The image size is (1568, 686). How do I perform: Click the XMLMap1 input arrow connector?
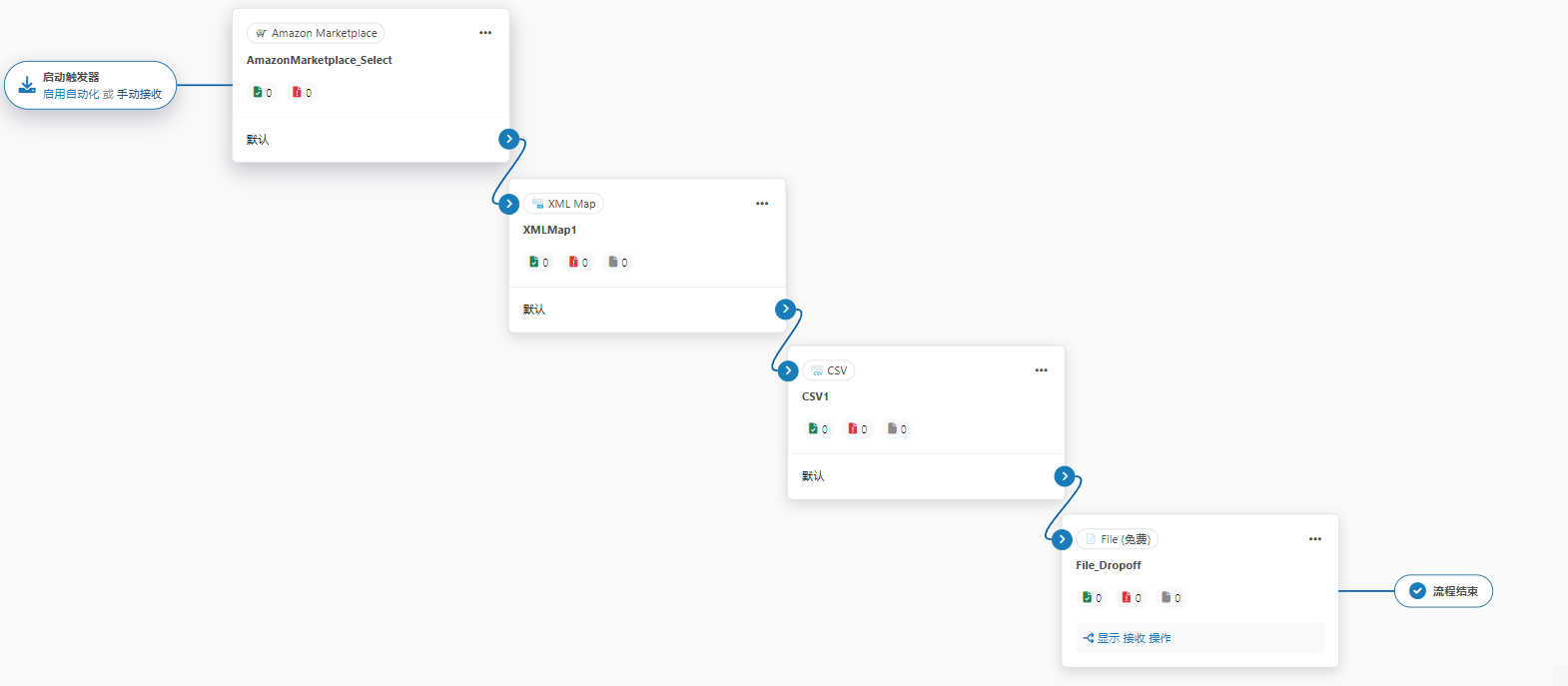tap(509, 204)
